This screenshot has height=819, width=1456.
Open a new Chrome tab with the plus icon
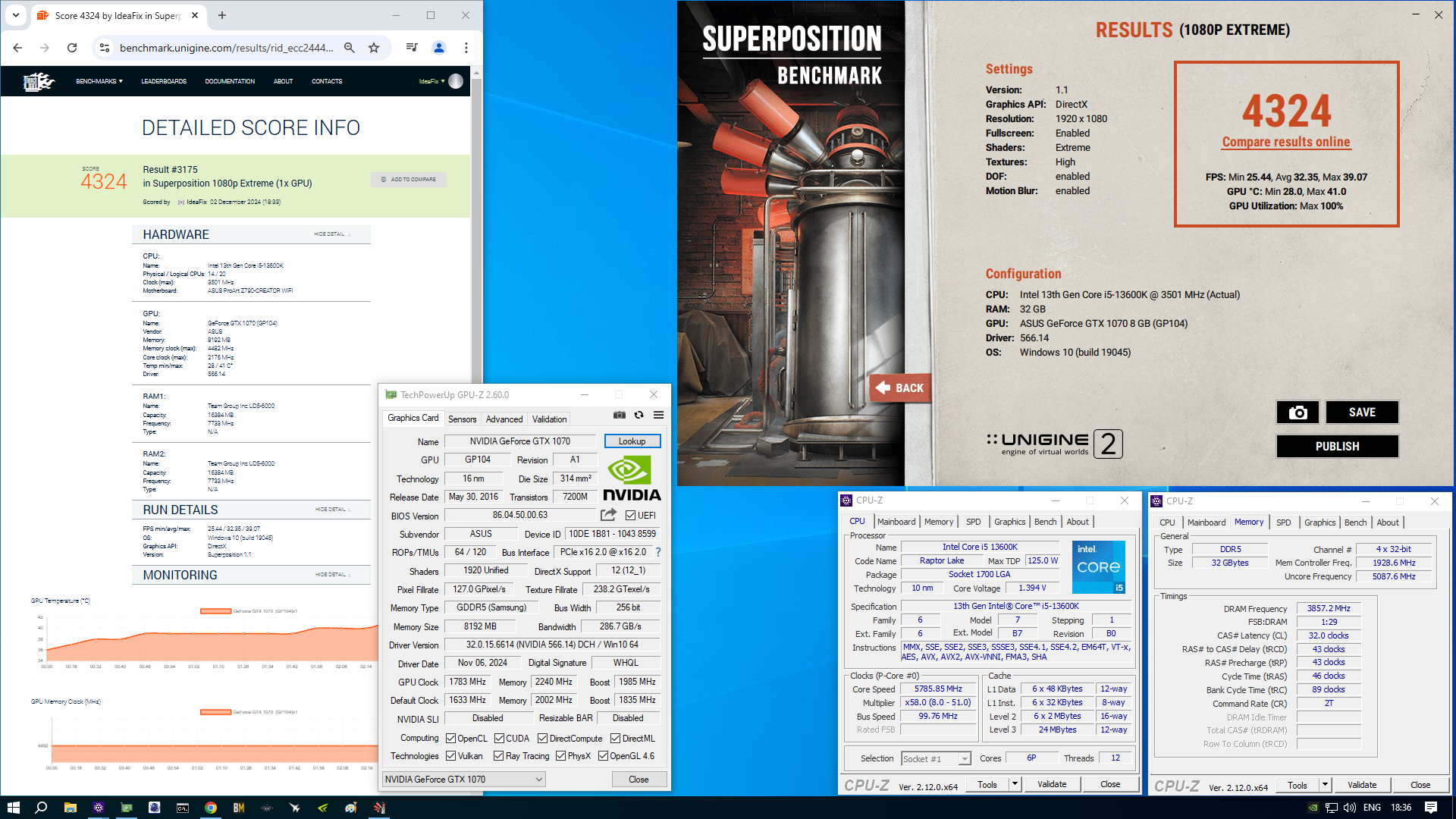click(x=222, y=15)
